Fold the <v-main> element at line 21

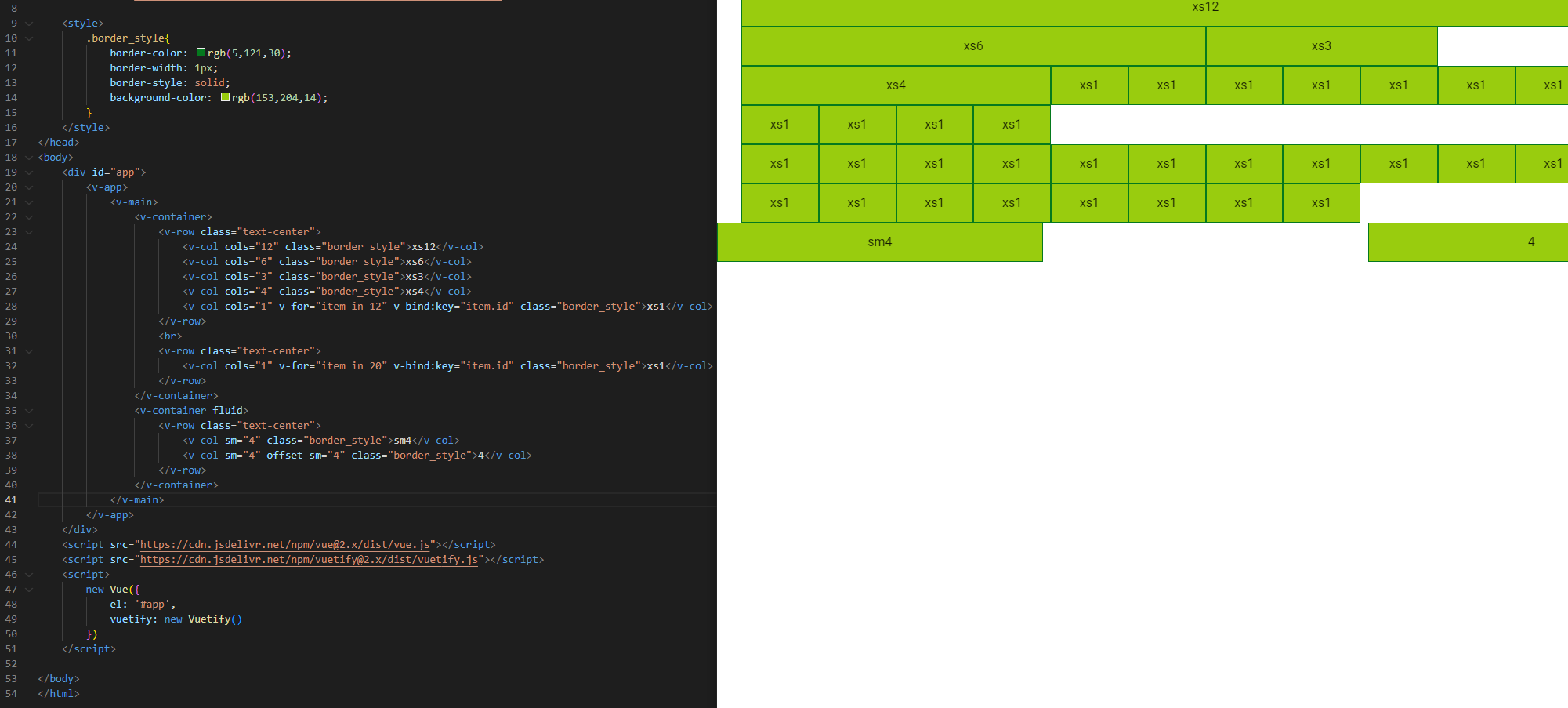point(29,202)
